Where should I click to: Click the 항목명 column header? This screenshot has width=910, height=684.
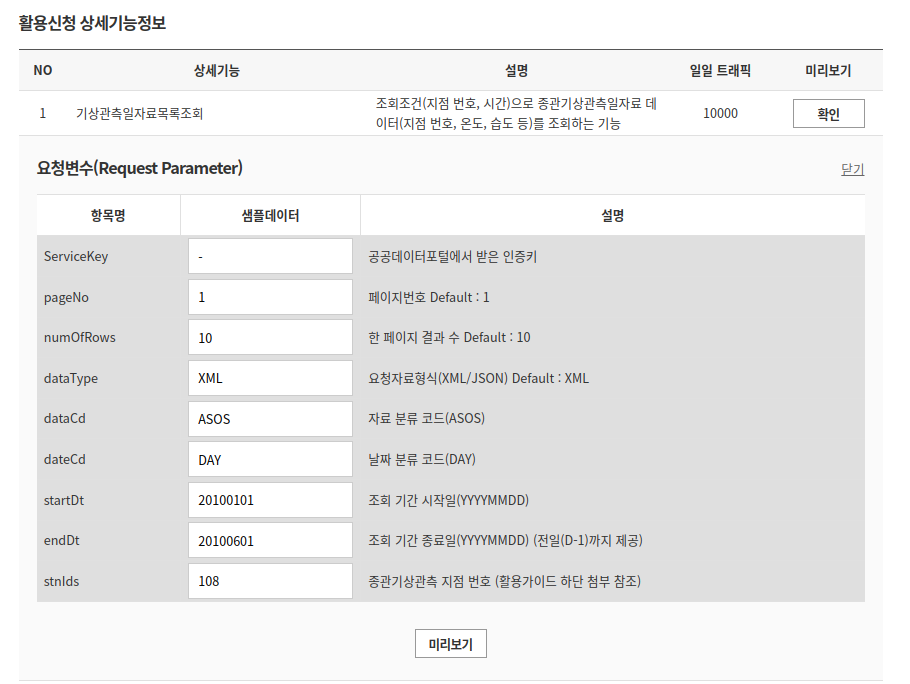108,216
